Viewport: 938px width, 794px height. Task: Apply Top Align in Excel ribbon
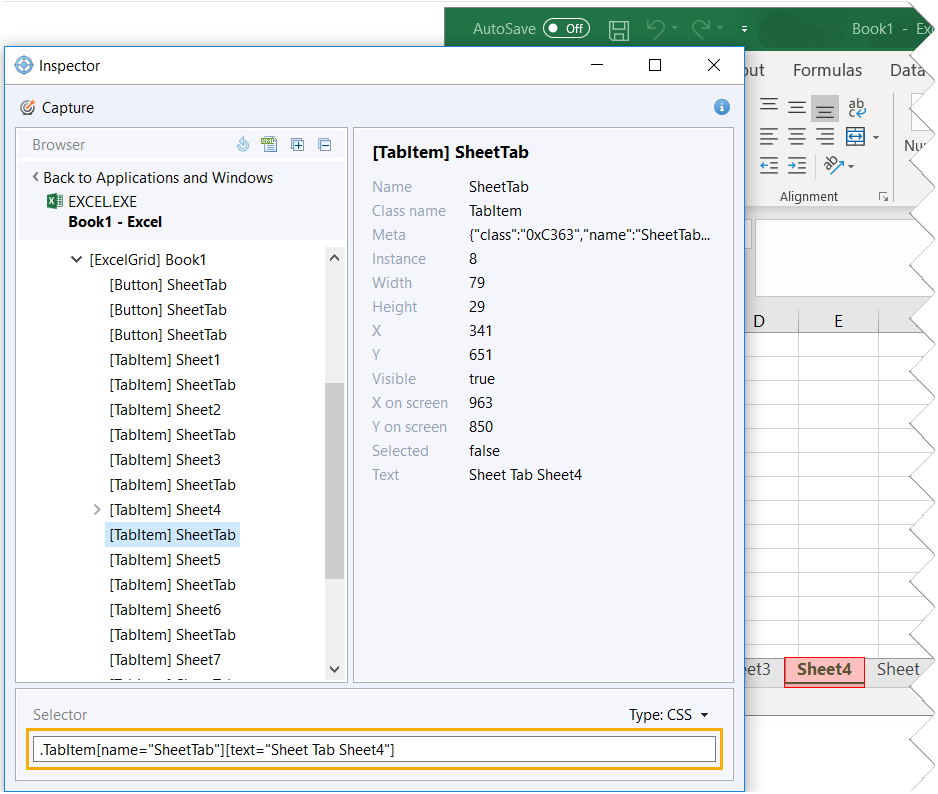coord(769,107)
